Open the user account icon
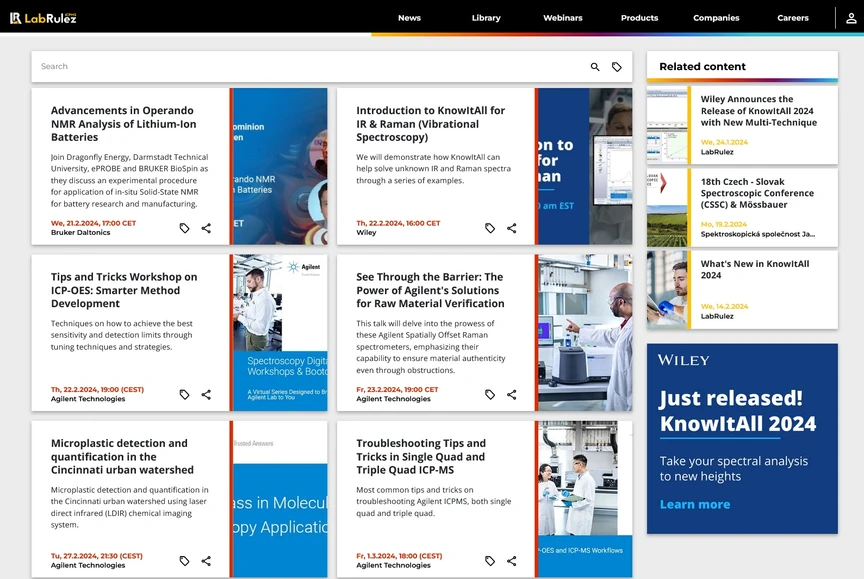 (851, 18)
